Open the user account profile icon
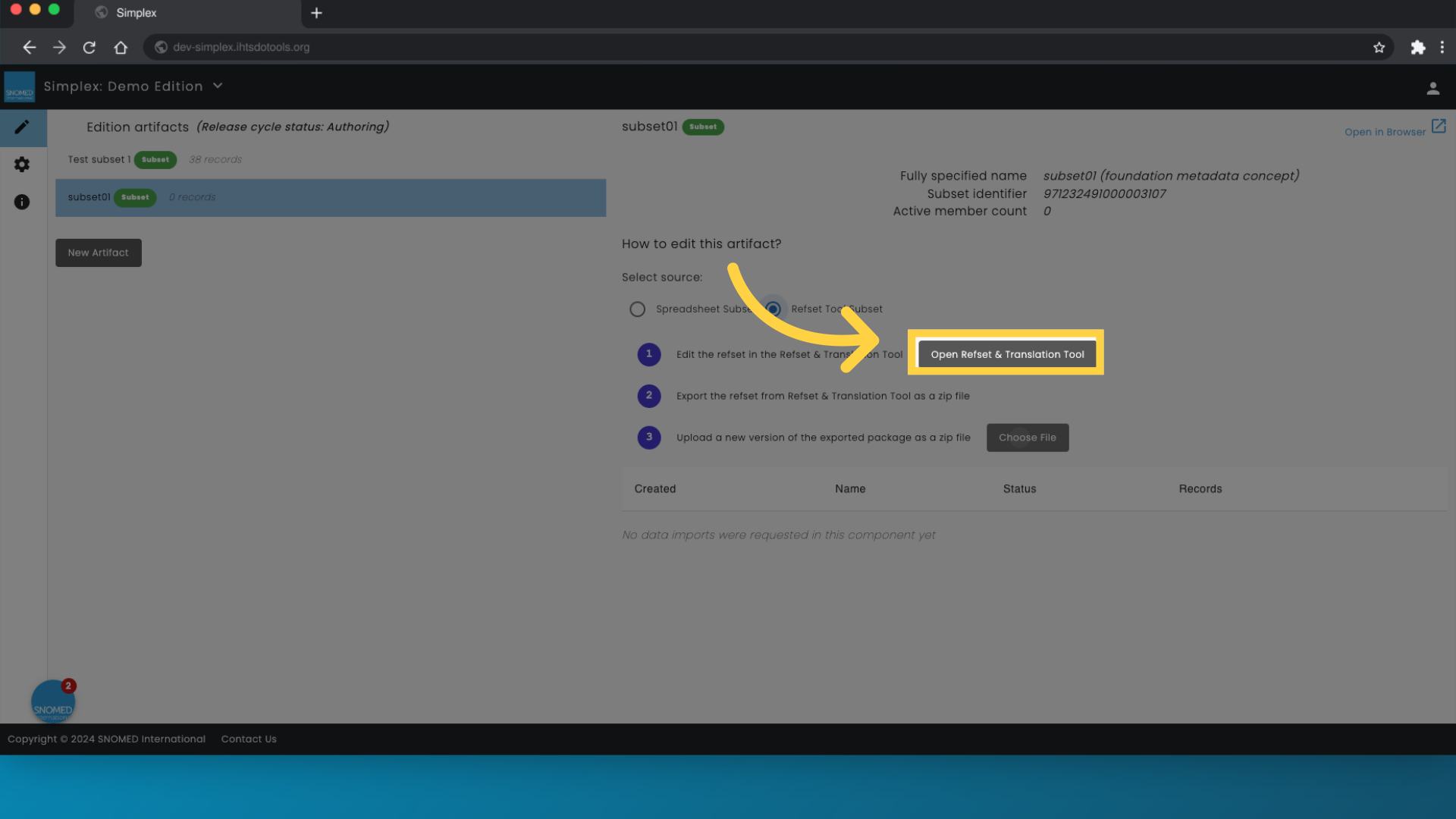Screen dimensions: 1456x819 (1432, 89)
